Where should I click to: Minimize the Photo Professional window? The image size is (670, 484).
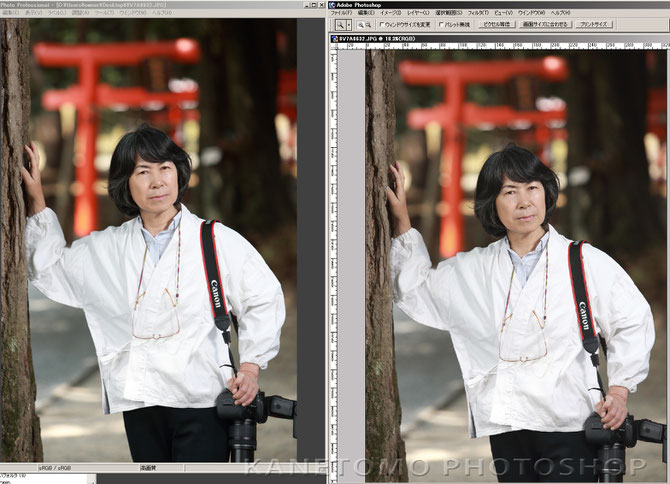pyautogui.click(x=307, y=5)
